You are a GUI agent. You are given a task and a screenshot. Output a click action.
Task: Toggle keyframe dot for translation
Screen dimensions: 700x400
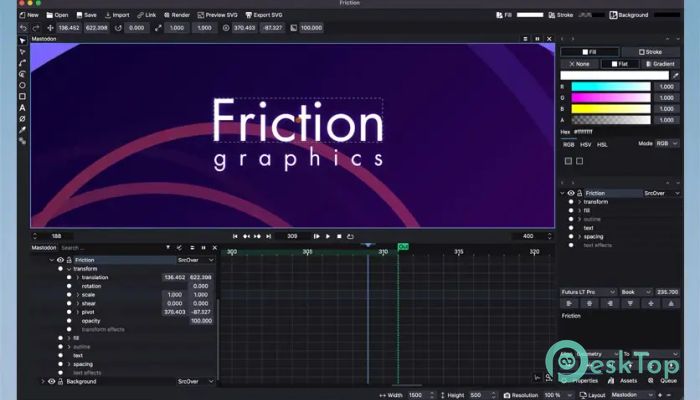point(69,277)
